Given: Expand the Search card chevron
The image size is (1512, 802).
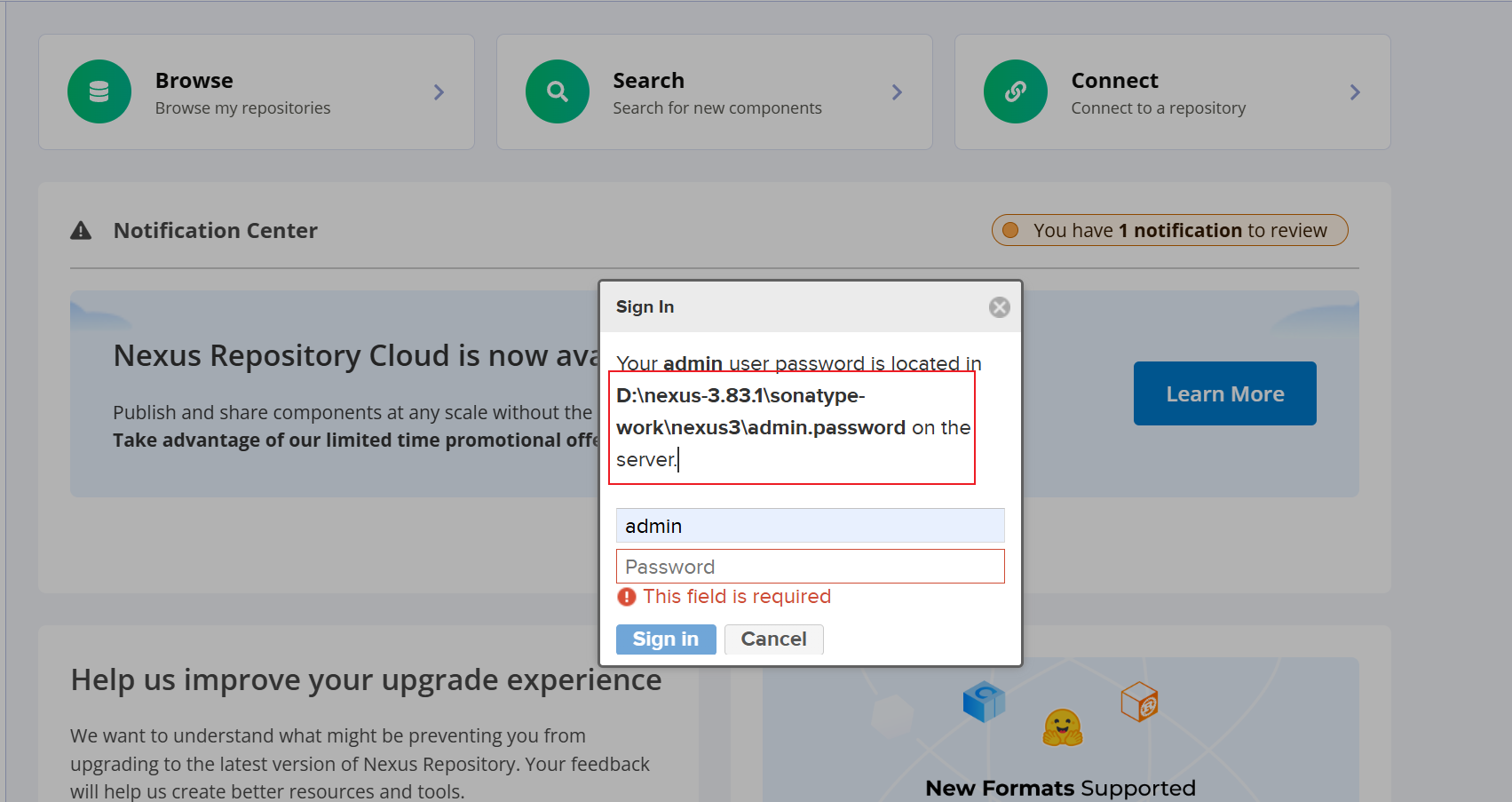Looking at the screenshot, I should 897,92.
